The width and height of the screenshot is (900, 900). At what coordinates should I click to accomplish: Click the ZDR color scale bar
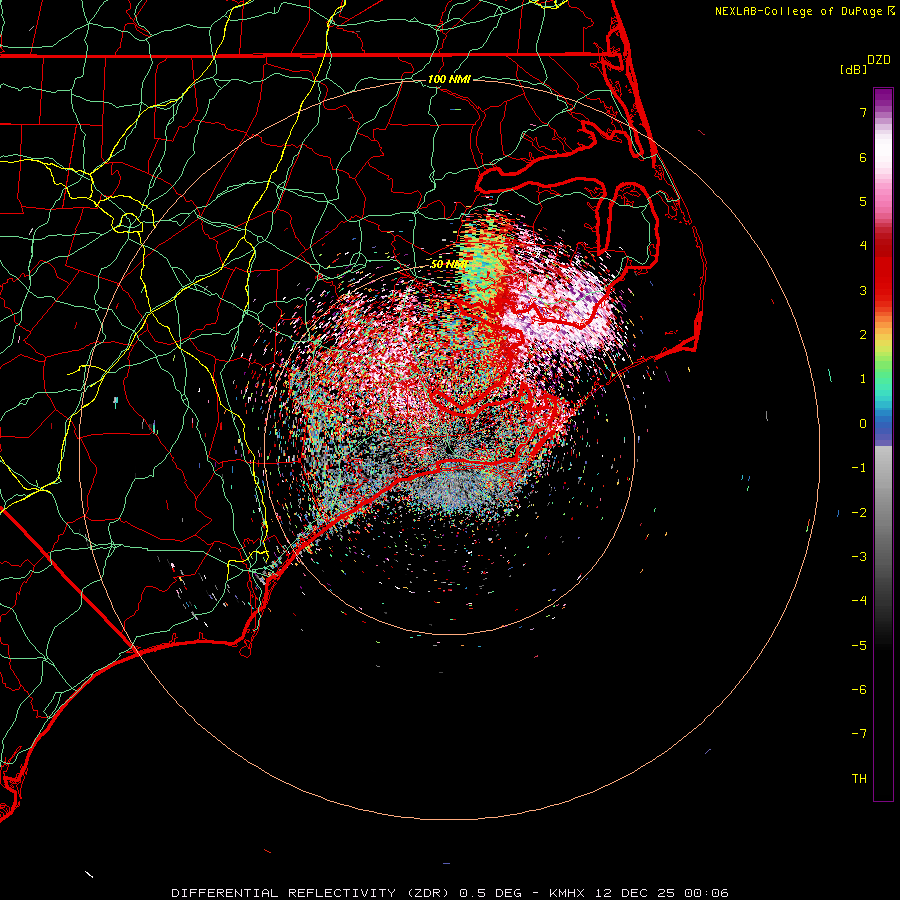883,444
